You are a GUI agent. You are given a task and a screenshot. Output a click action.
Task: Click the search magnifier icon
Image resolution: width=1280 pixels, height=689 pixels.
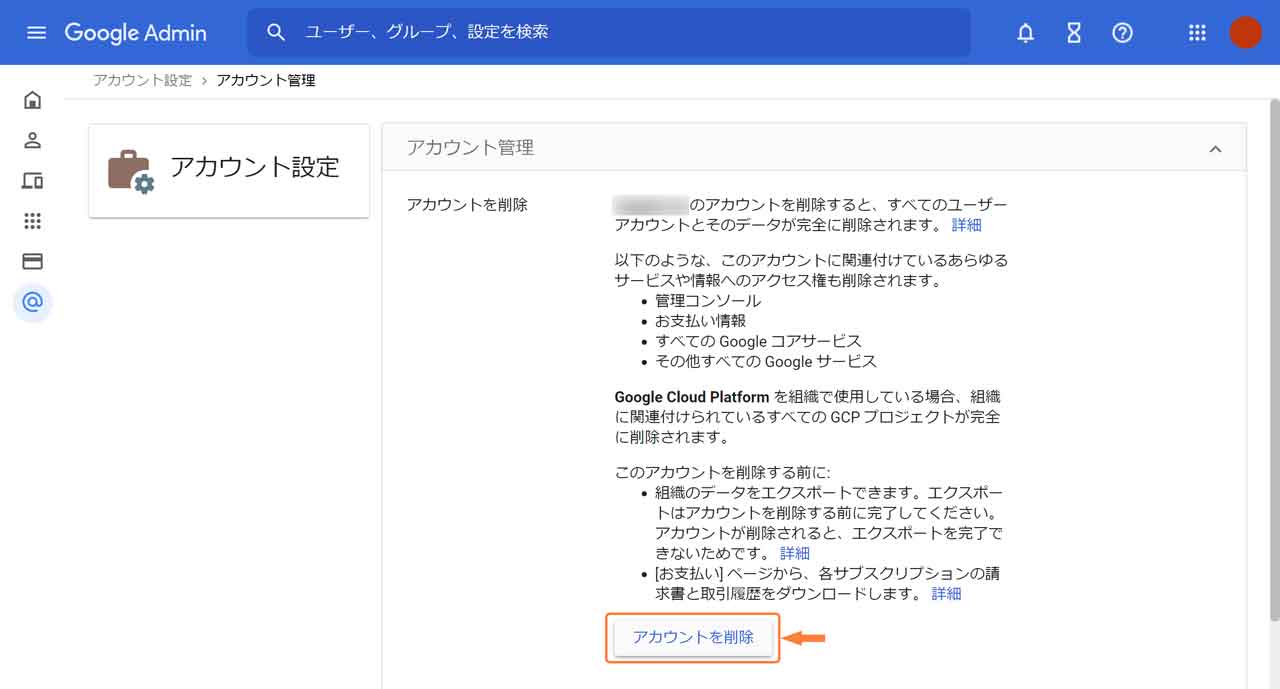(276, 32)
